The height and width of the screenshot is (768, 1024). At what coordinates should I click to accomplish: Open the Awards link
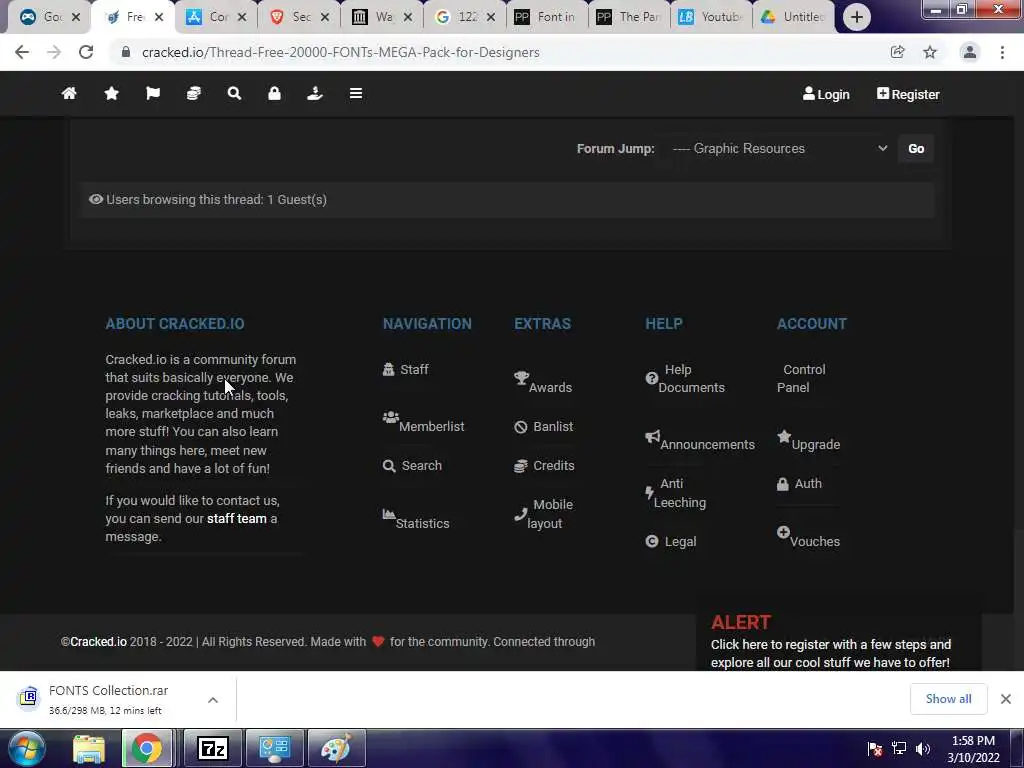[x=543, y=382]
